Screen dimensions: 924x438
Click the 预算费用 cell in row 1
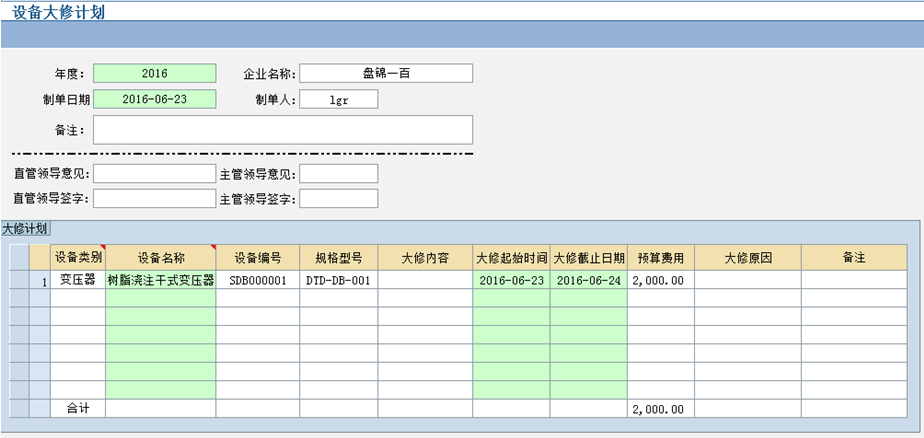tap(660, 280)
